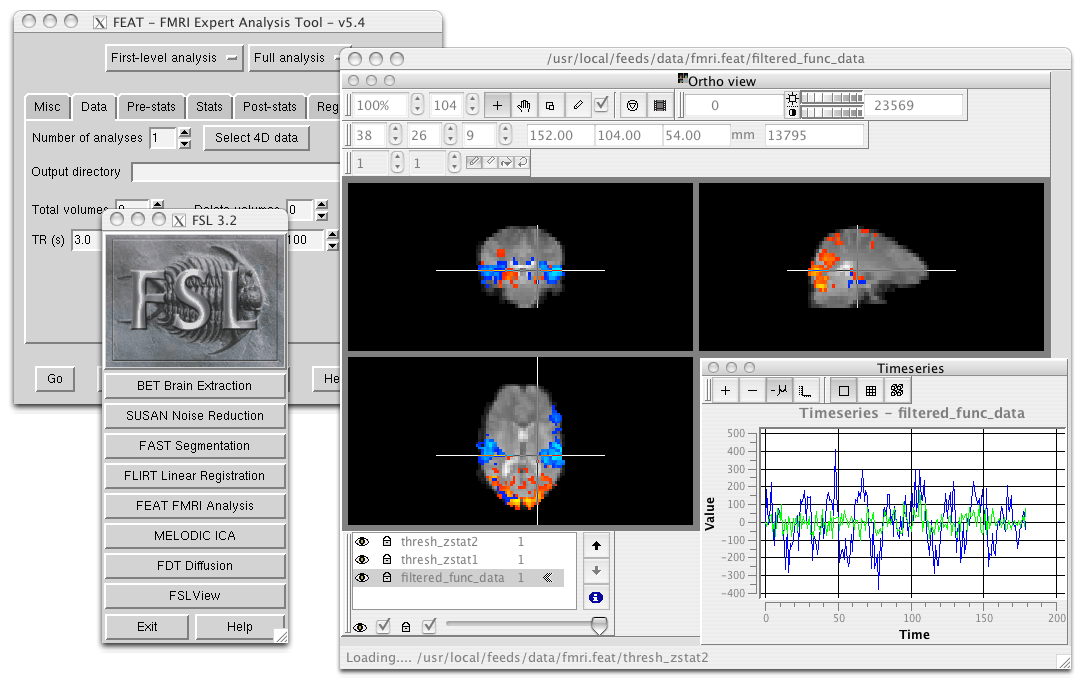
Task: Select the hand pan tool in Ortho view
Action: click(524, 105)
